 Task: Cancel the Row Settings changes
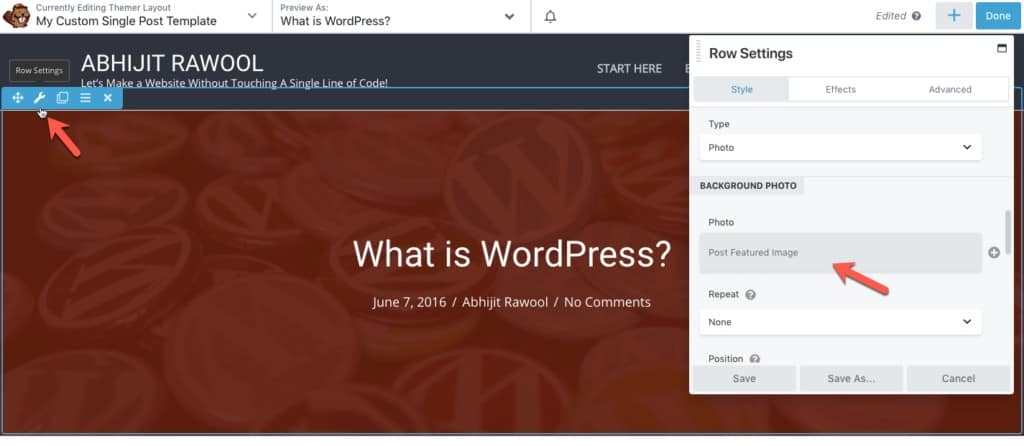(x=958, y=379)
